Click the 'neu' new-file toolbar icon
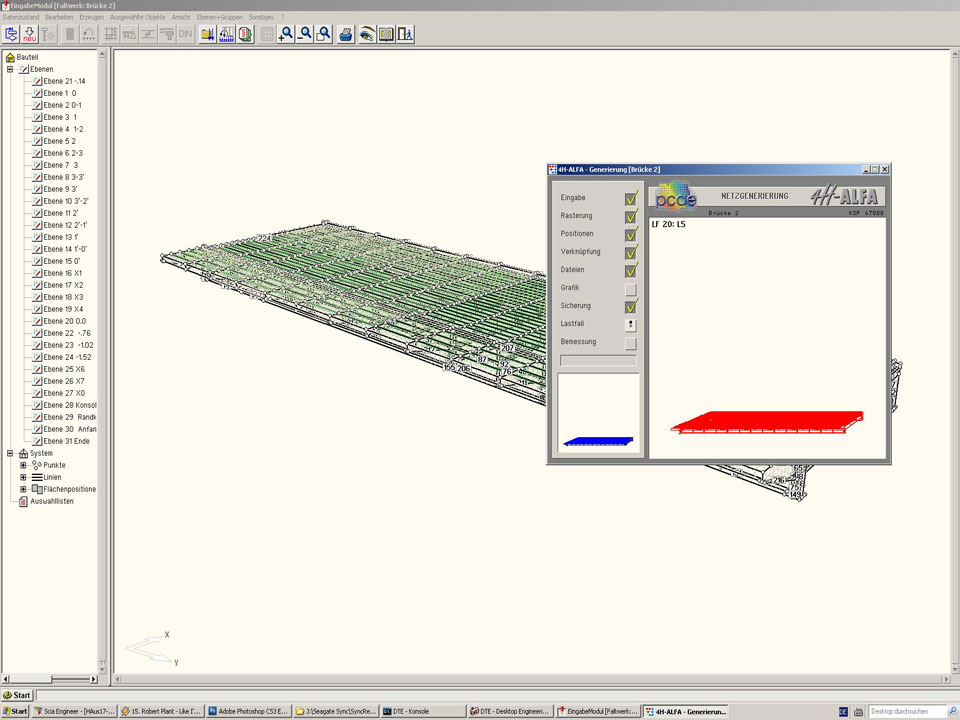Screen dimensions: 960x720 [x=29, y=34]
